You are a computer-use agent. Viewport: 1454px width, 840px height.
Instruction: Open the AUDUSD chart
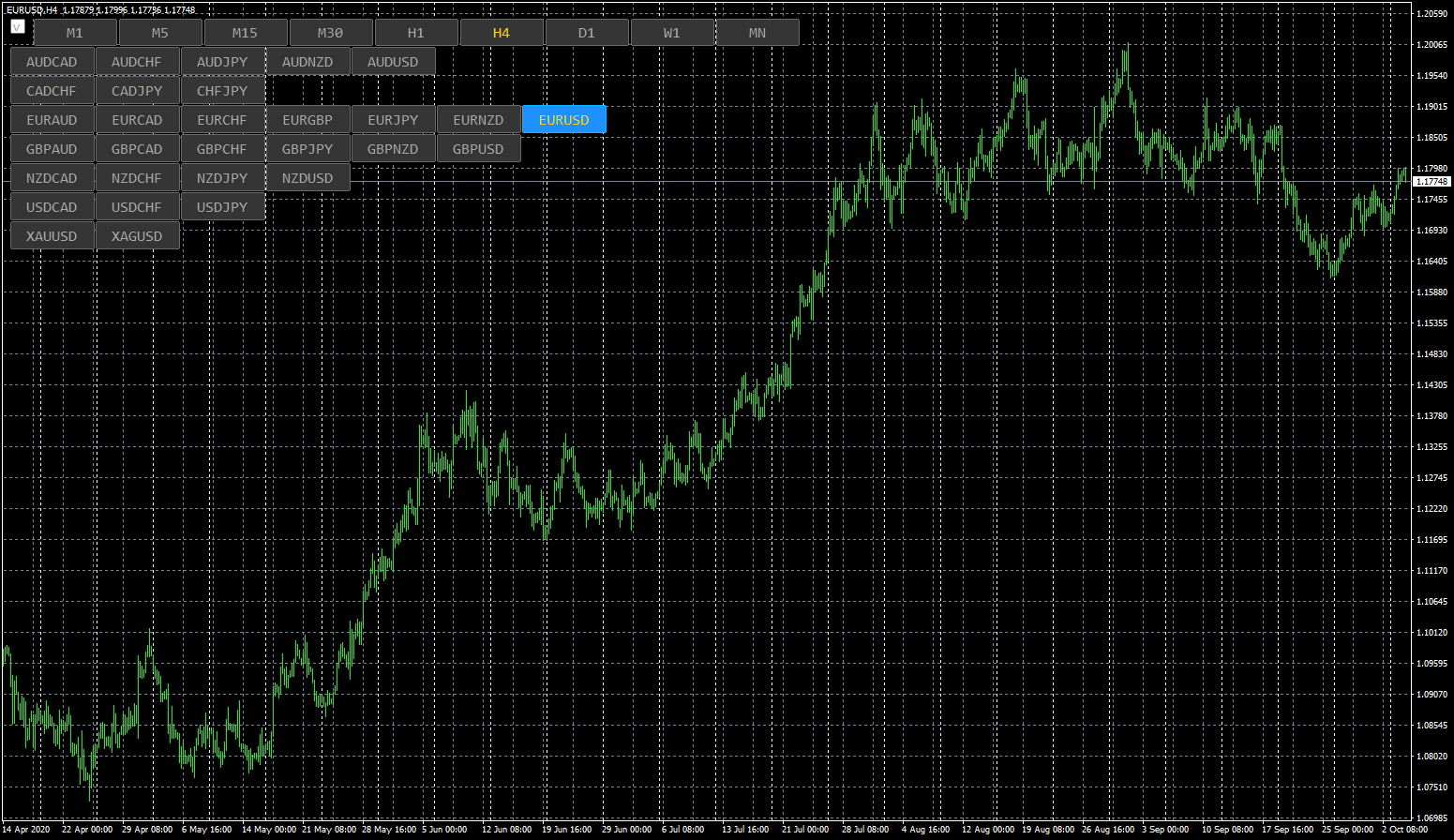point(393,62)
